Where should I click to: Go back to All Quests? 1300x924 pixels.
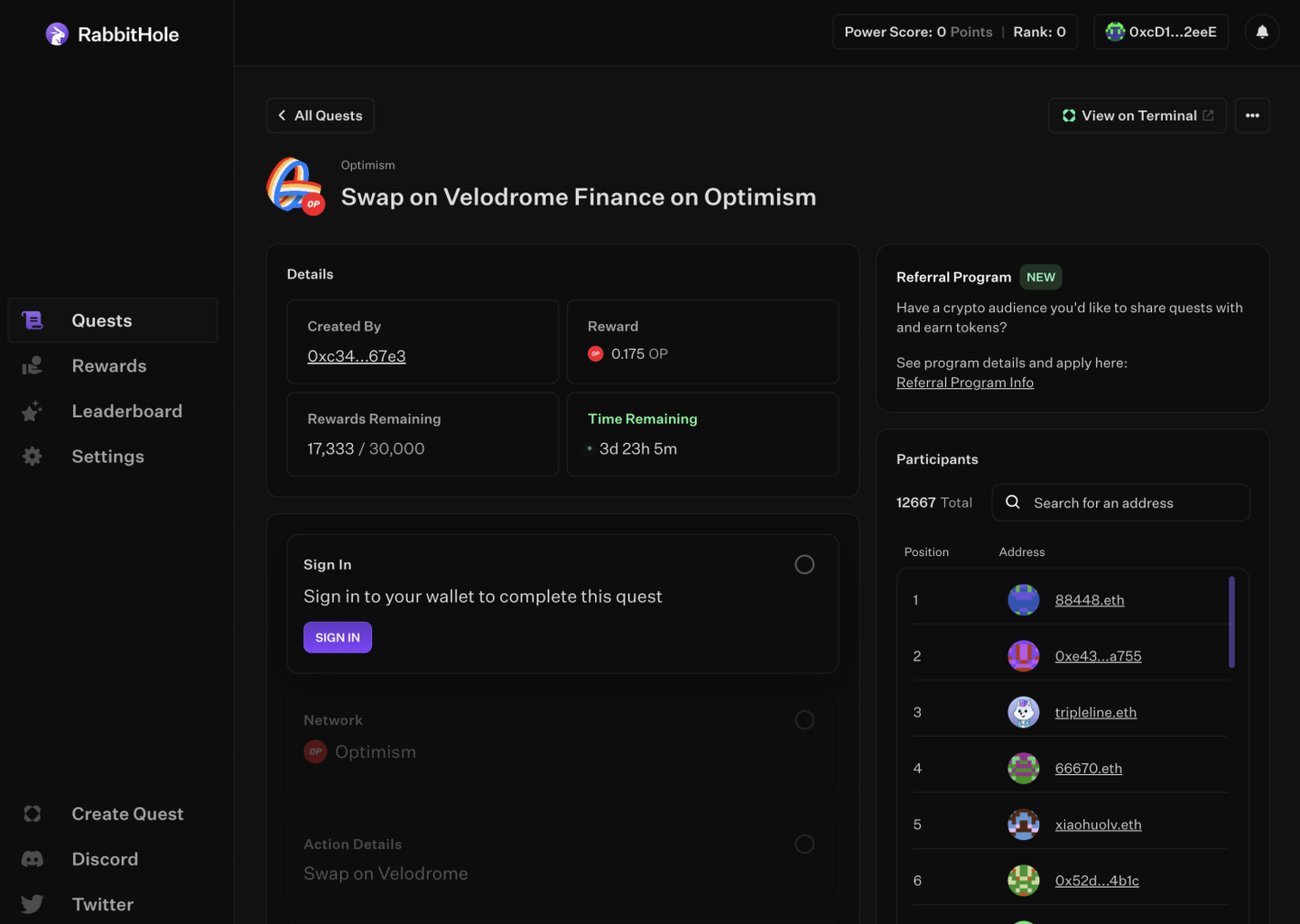coord(320,115)
